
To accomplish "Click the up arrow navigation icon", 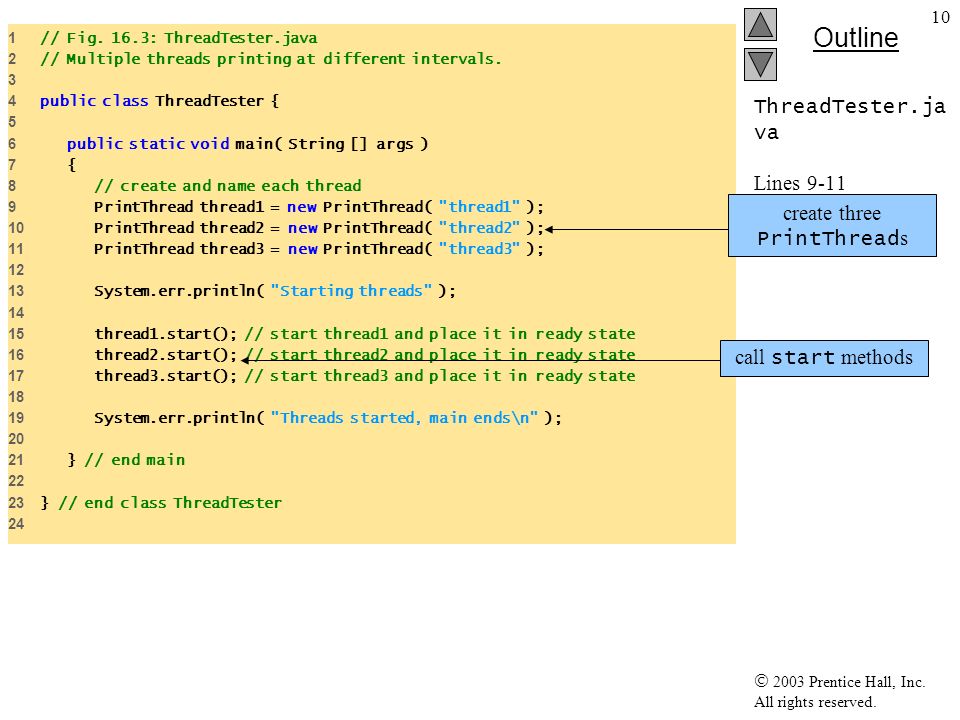I will click(760, 24).
